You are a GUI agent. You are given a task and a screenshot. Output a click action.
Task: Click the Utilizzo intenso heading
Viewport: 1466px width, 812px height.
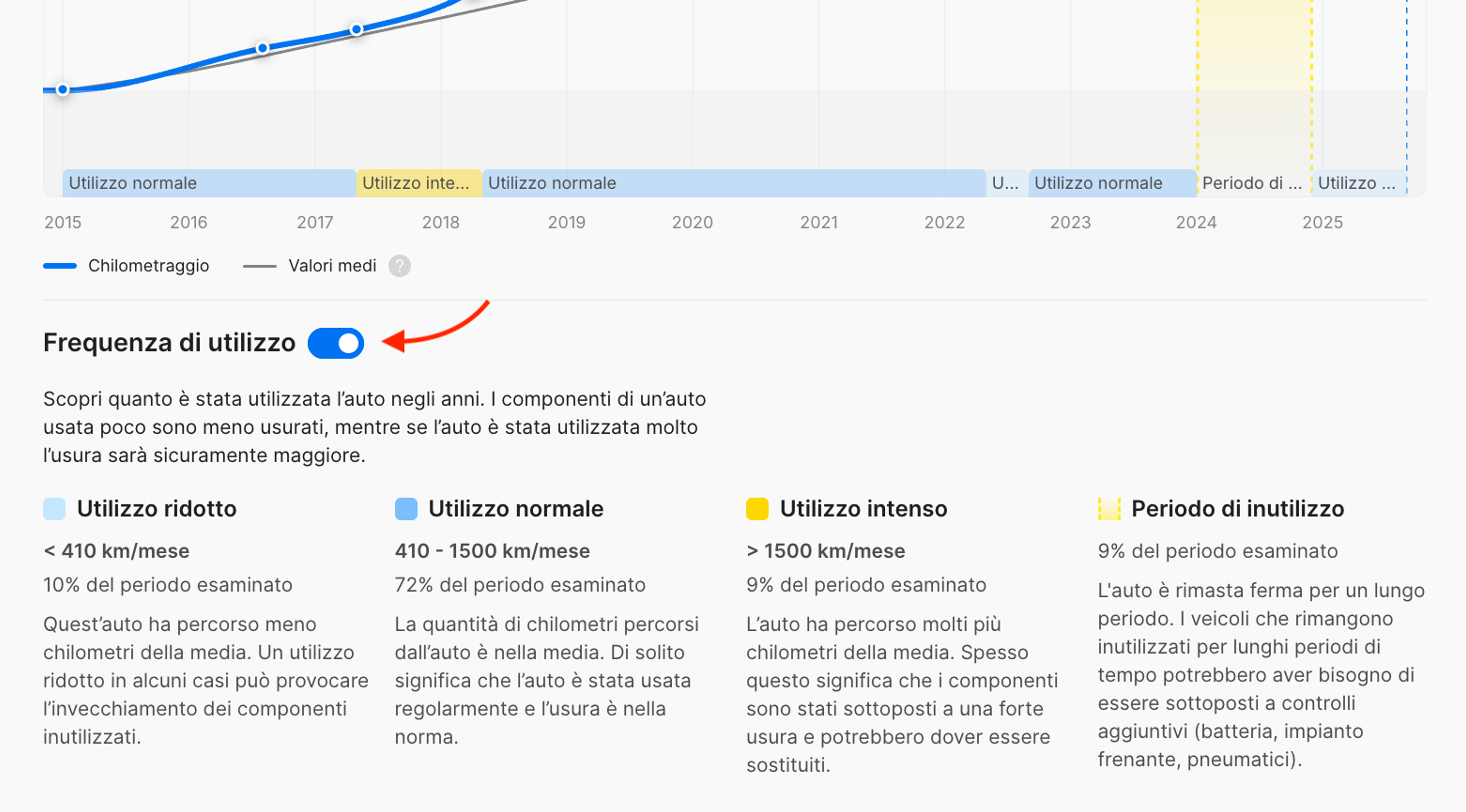tap(863, 509)
